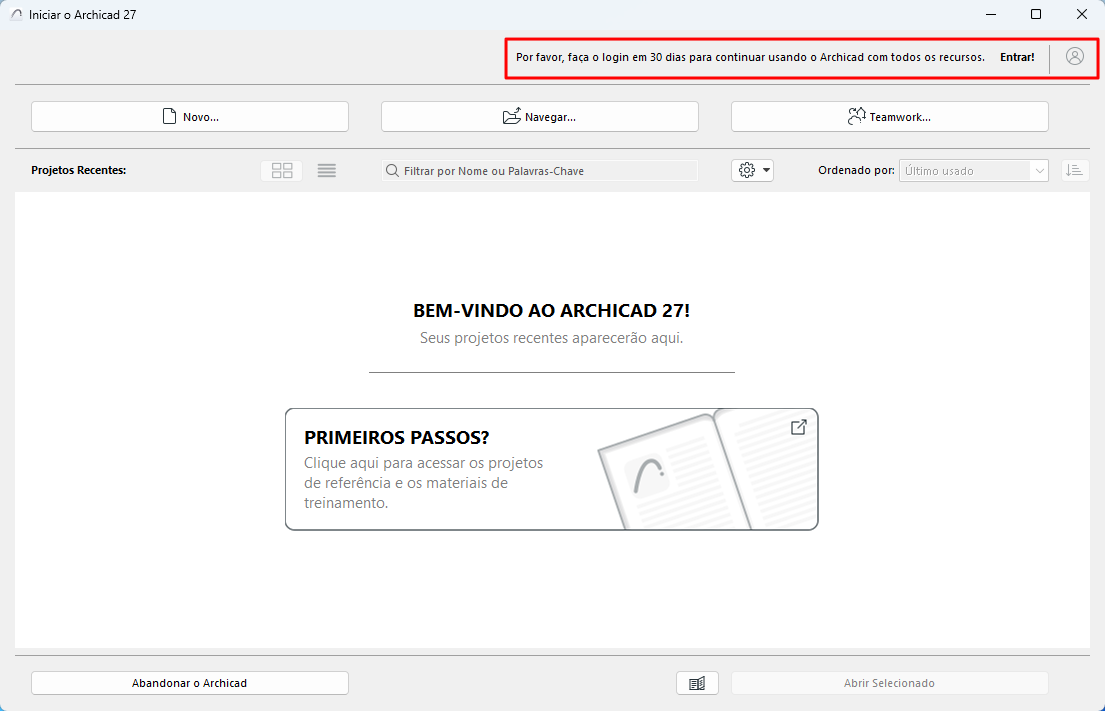Click Abandonar o Archicad to quit
This screenshot has width=1105, height=711.
click(190, 683)
